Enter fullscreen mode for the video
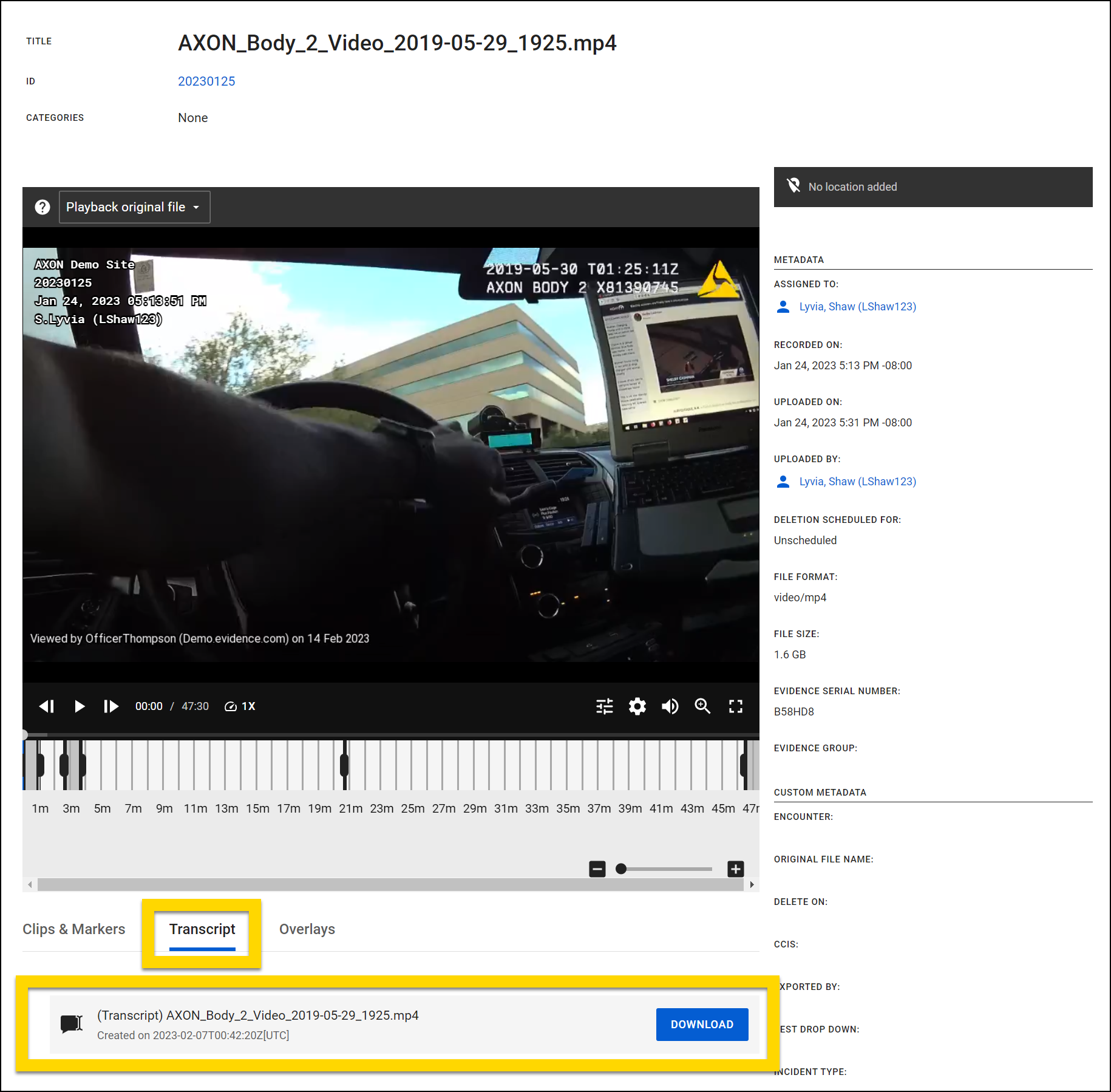This screenshot has height=1092, width=1111. tap(735, 706)
